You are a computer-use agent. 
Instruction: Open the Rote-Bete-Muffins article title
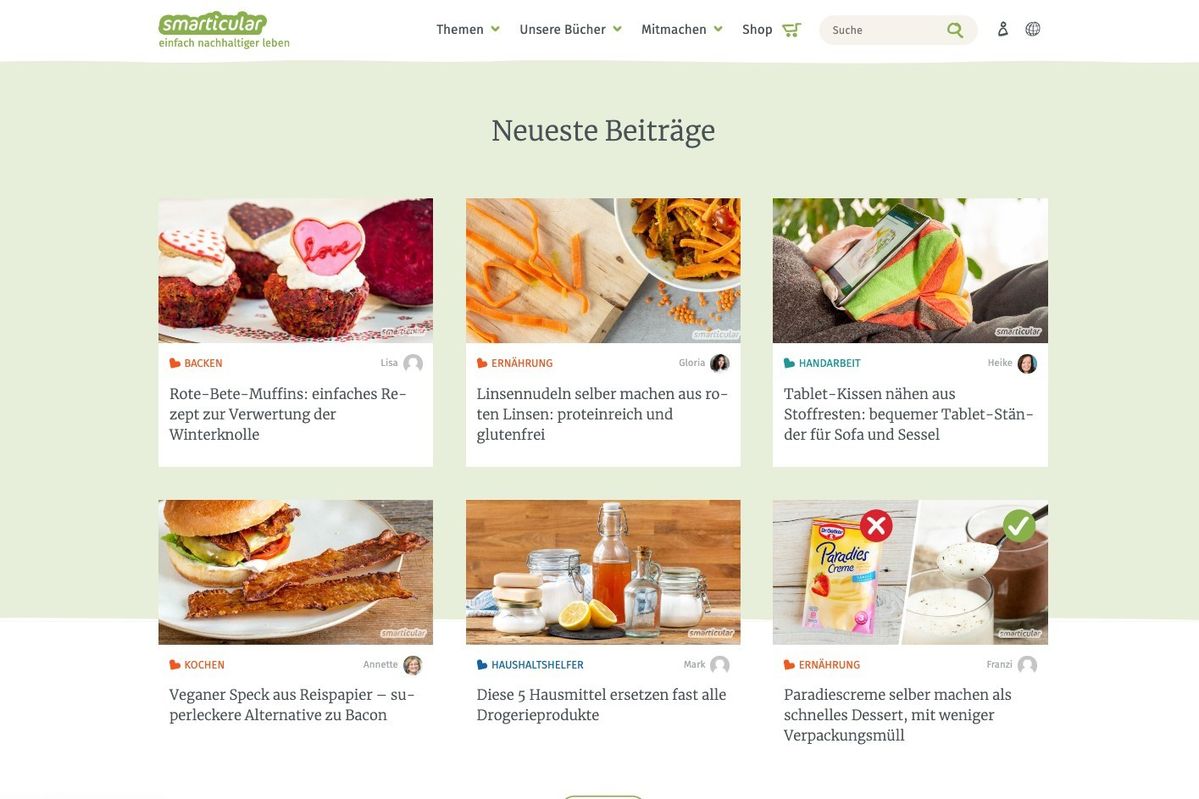[x=288, y=414]
